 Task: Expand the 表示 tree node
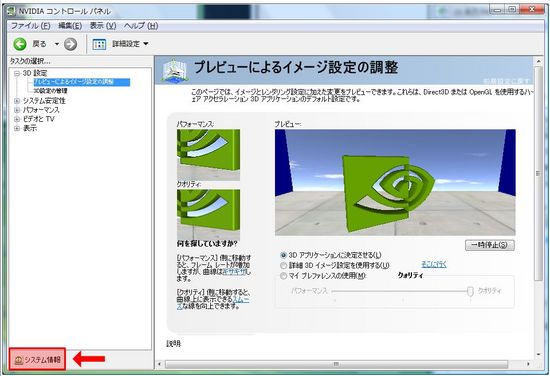17,128
